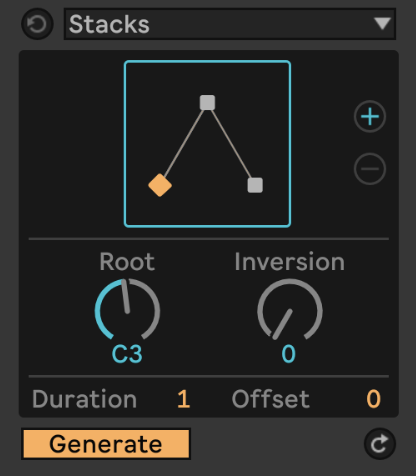This screenshot has width=416, height=476.
Task: Select the Inversion value 0
Action: [x=289, y=354]
